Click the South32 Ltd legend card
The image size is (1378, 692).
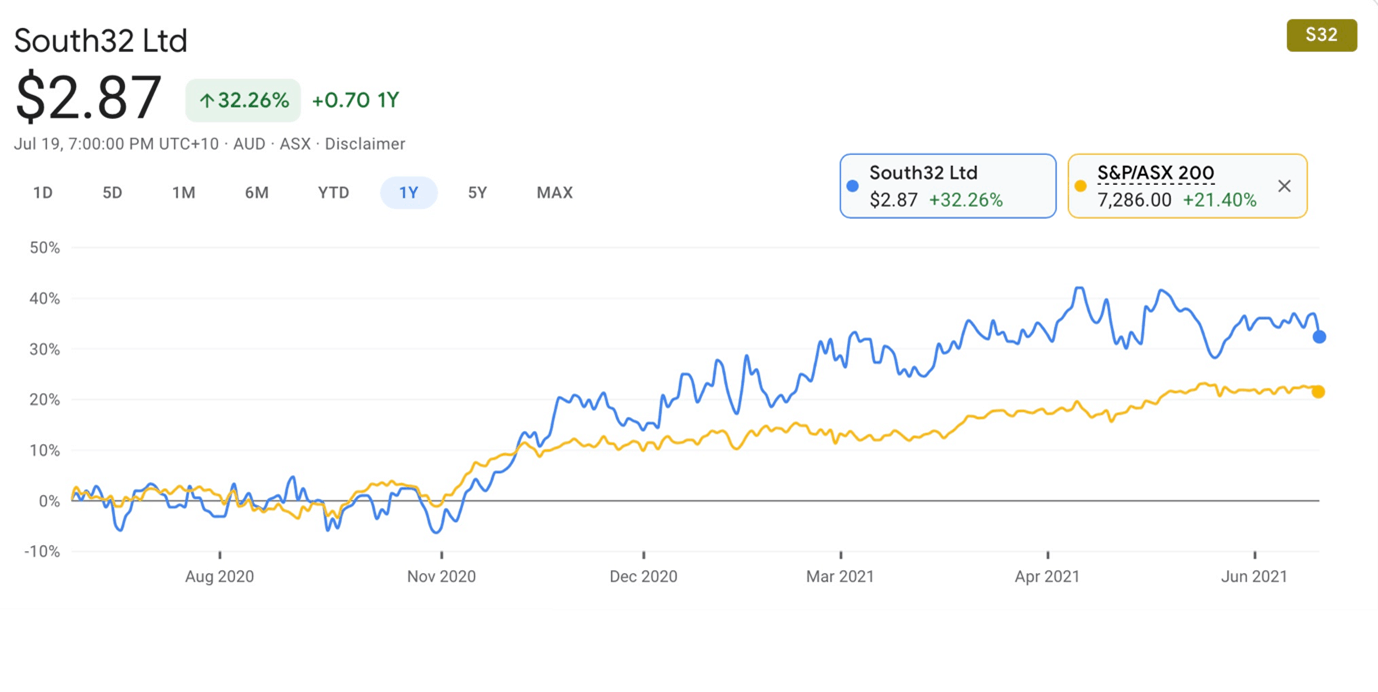point(947,186)
